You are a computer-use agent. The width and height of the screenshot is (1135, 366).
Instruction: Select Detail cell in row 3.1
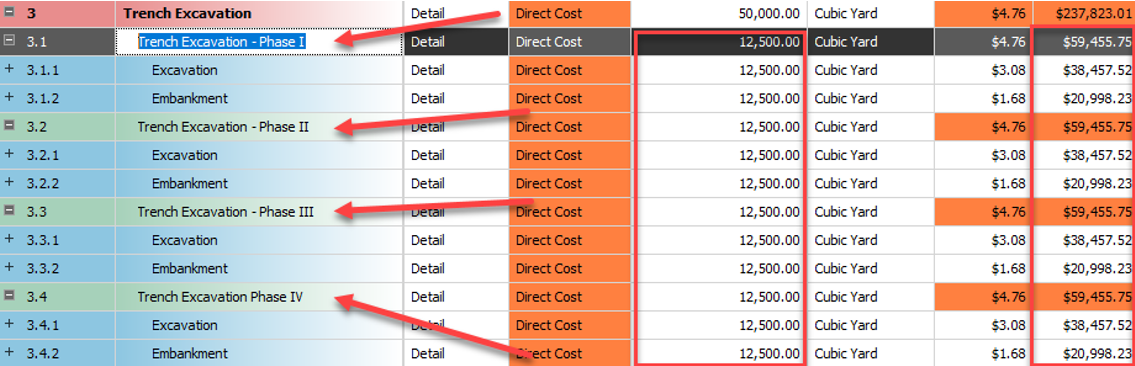(456, 42)
